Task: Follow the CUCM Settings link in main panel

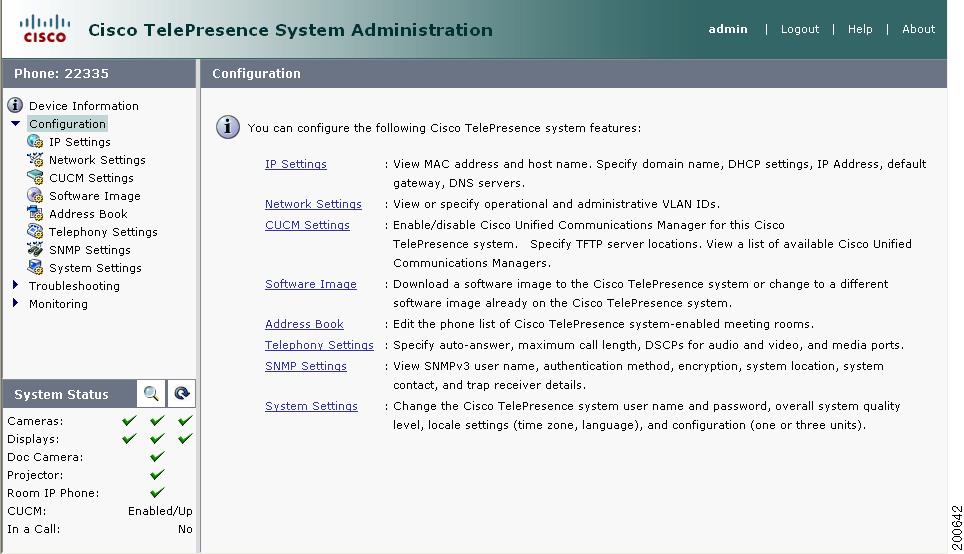Action: (x=307, y=225)
